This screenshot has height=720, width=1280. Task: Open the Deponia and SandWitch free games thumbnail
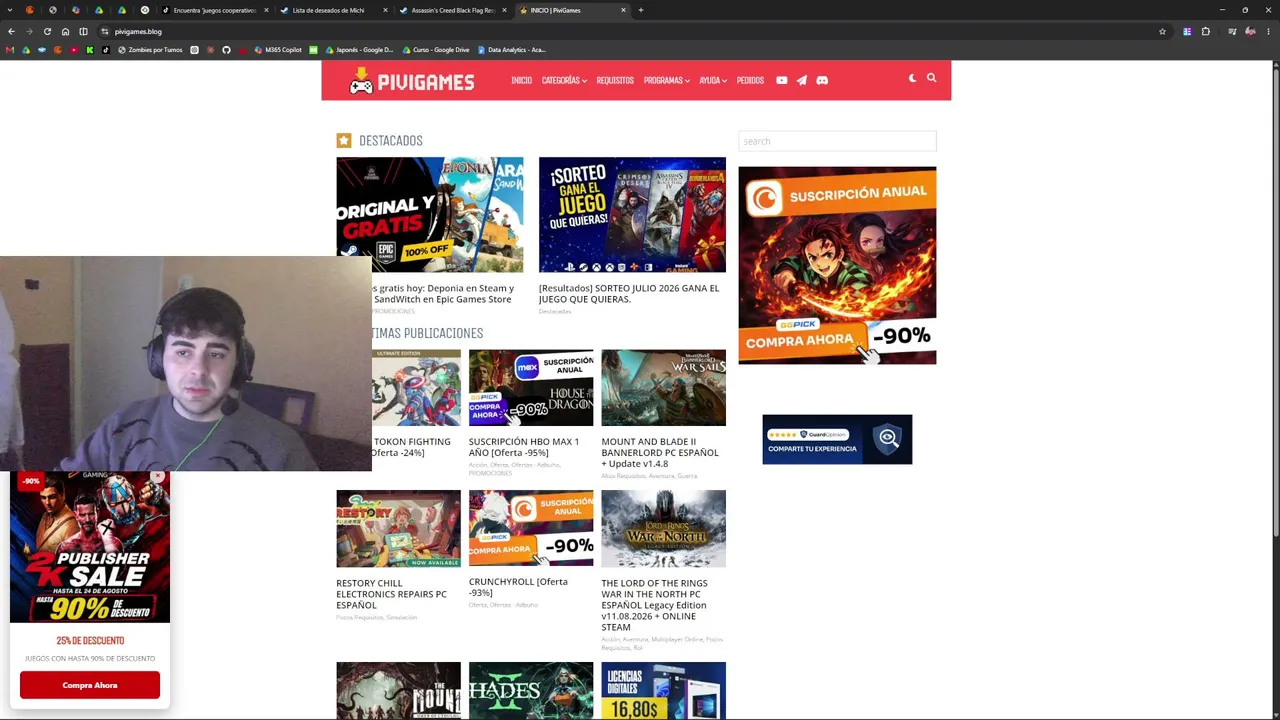pyautogui.click(x=430, y=214)
